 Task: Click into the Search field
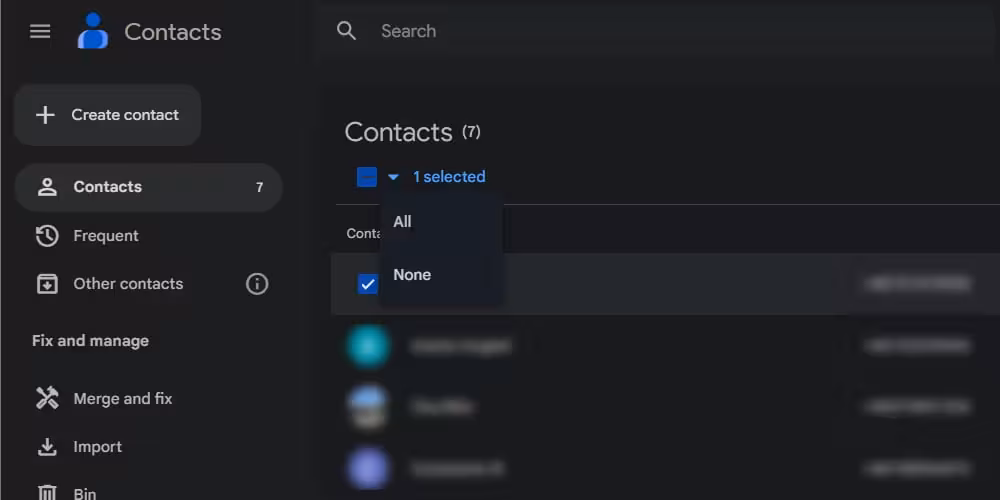coord(600,31)
